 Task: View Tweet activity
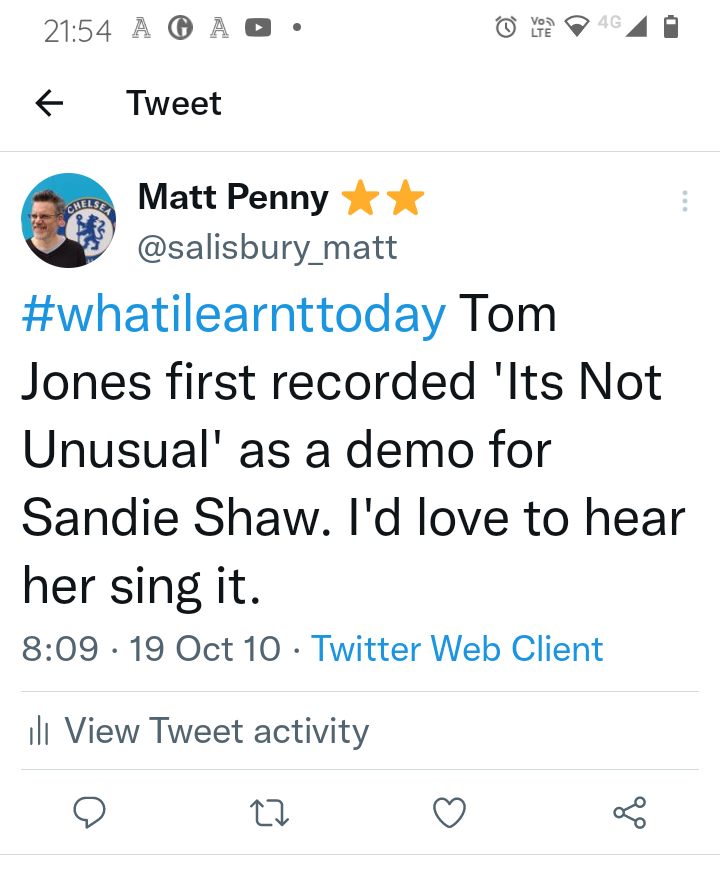(x=216, y=731)
